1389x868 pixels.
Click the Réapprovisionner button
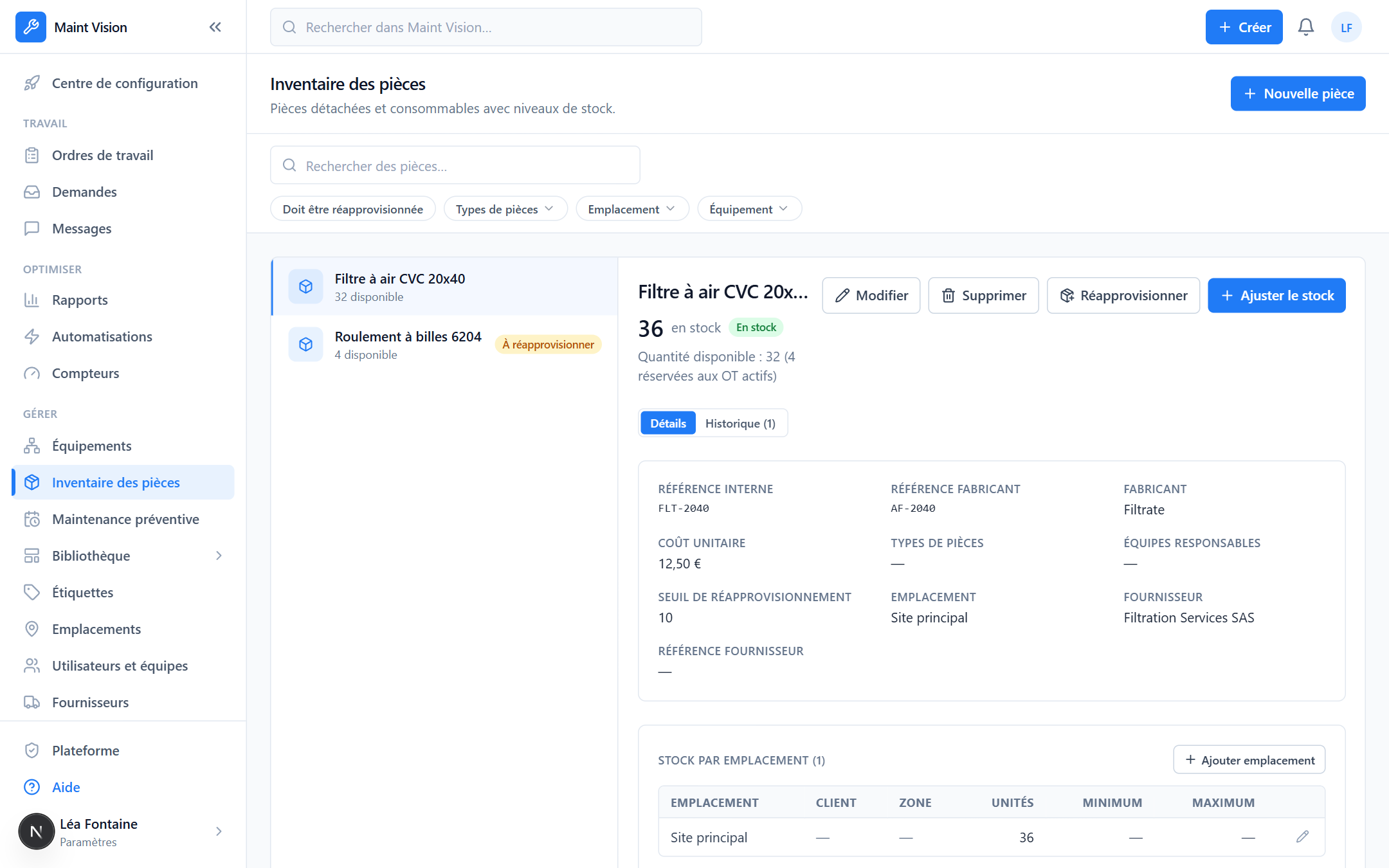coord(1123,296)
